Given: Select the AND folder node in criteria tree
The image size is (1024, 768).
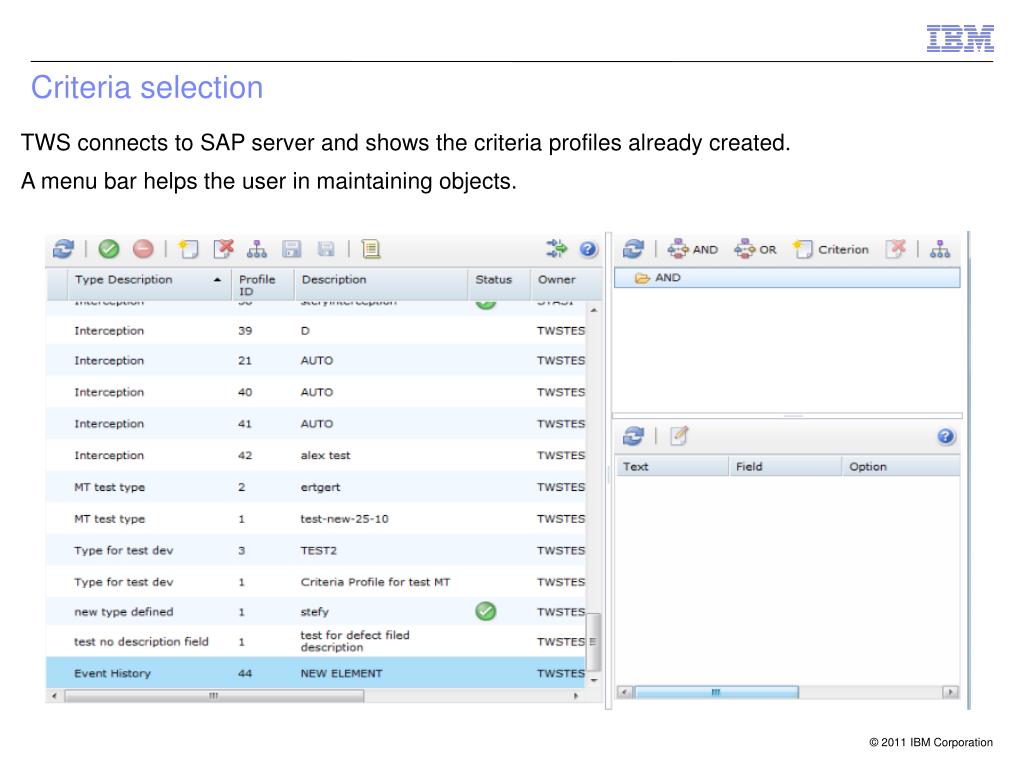Looking at the screenshot, I should pos(787,278).
